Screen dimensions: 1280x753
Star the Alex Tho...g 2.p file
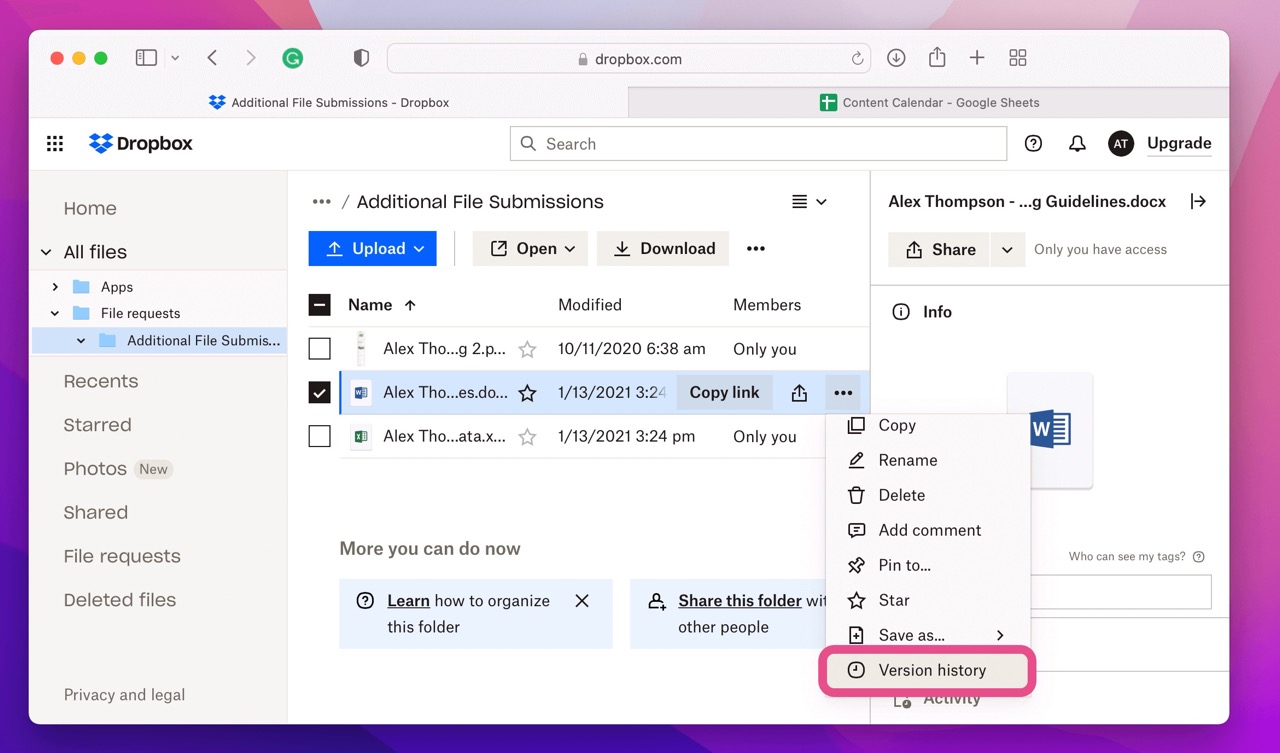527,349
